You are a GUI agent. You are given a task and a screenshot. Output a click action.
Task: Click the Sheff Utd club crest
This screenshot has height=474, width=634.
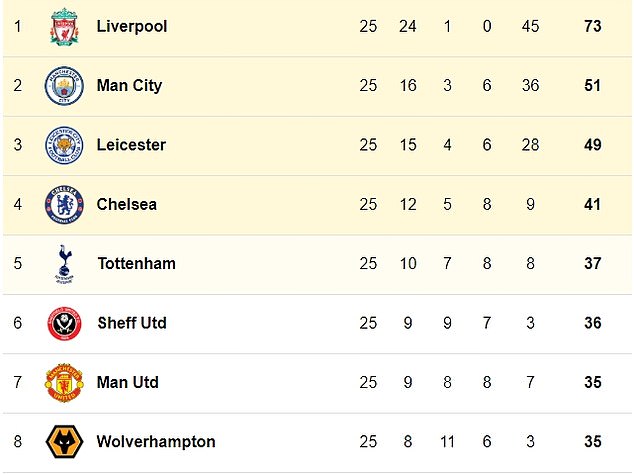(64, 323)
